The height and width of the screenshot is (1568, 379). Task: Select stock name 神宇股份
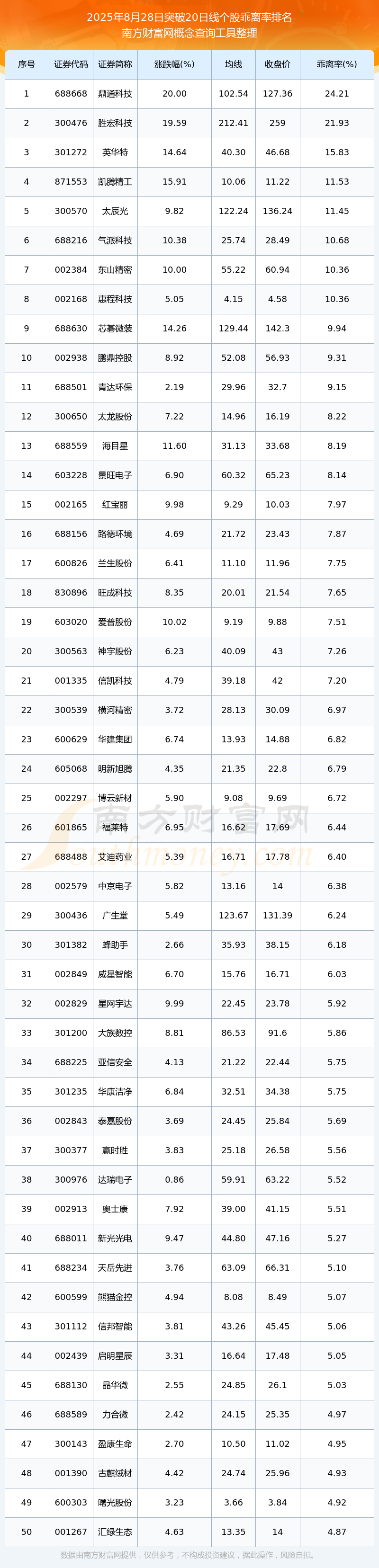[x=115, y=651]
